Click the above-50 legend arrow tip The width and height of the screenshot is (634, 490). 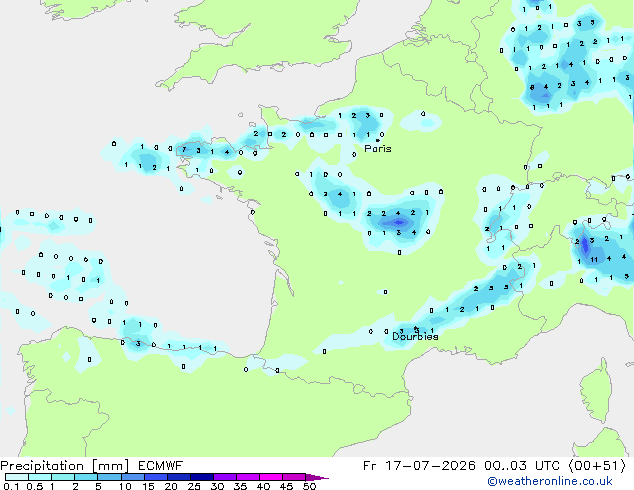click(x=317, y=477)
